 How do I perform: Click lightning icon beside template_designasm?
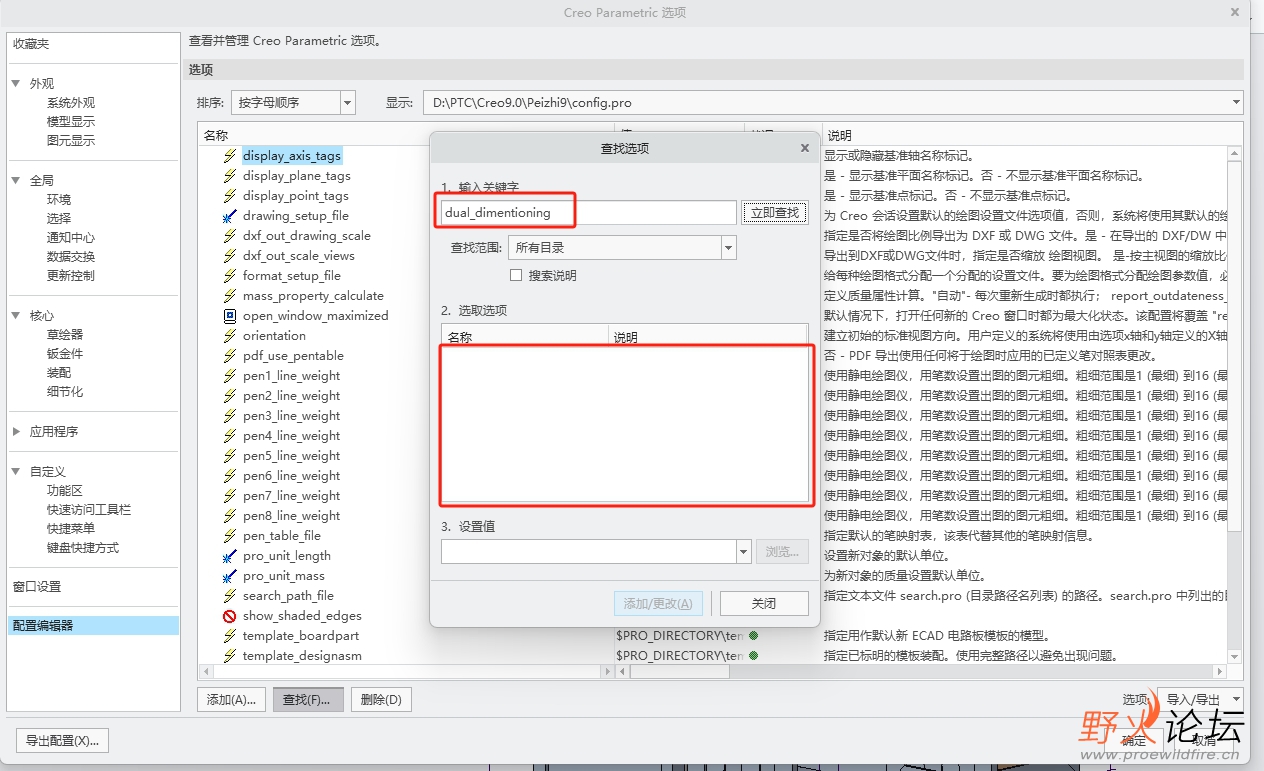tap(230, 656)
